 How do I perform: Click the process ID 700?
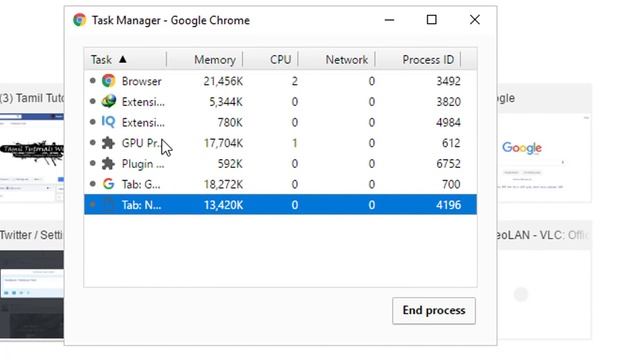click(451, 184)
